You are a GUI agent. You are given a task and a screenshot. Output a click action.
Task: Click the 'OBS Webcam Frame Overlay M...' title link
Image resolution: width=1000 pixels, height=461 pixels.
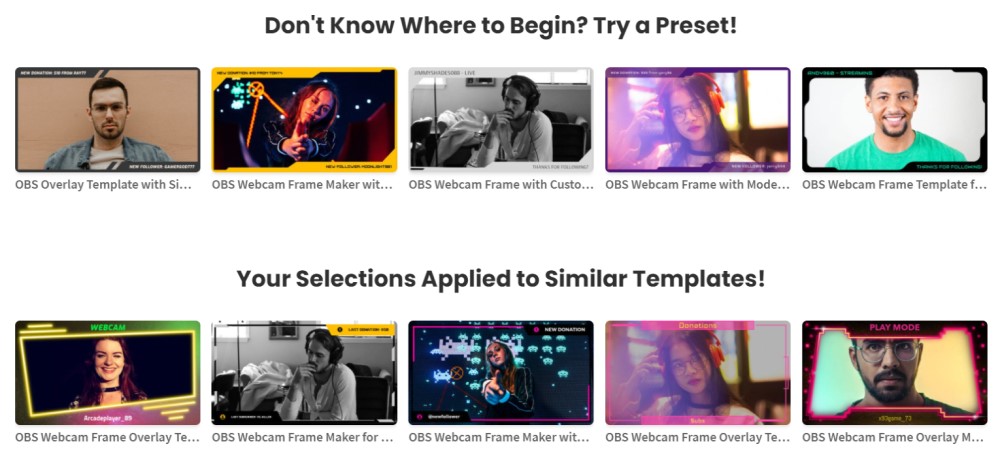point(894,438)
